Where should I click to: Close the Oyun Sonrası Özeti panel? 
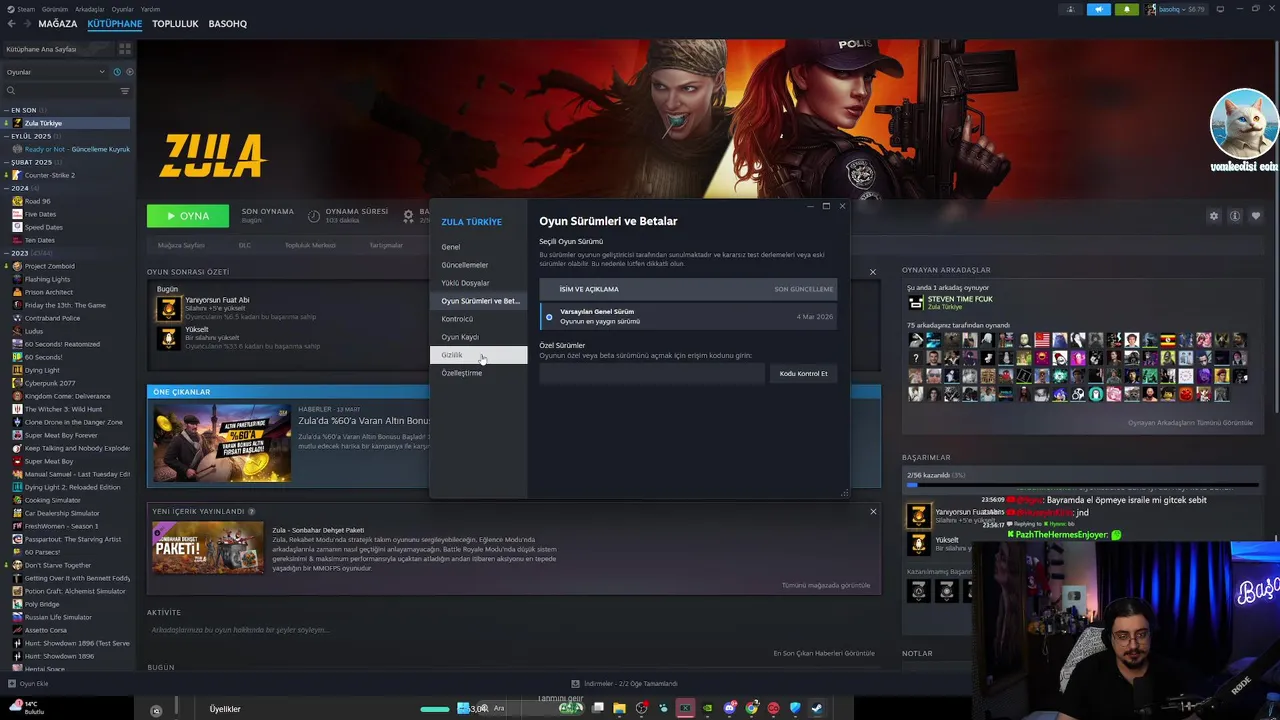873,272
